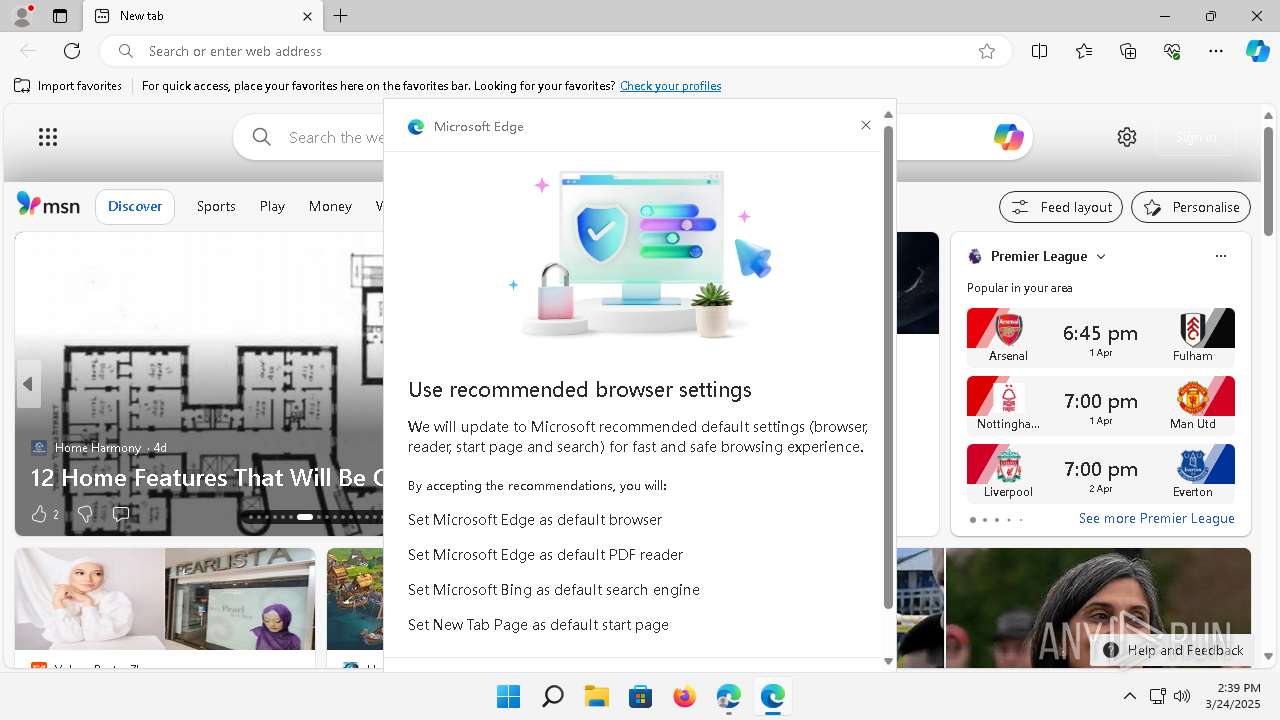Open volume control in system tray

tap(1182, 696)
